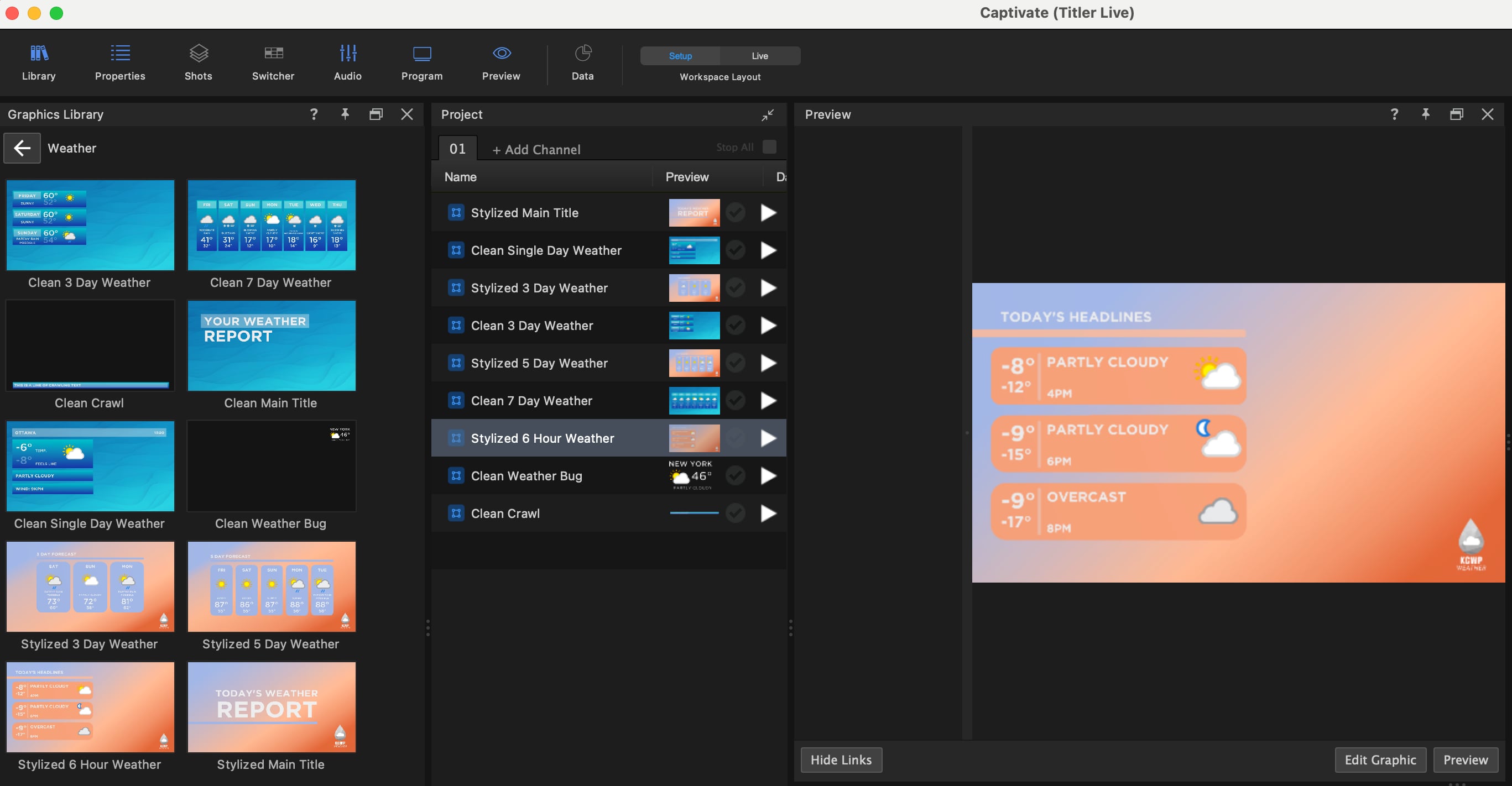
Task: Open the Preview eye icon in toolbar
Action: tap(501, 62)
